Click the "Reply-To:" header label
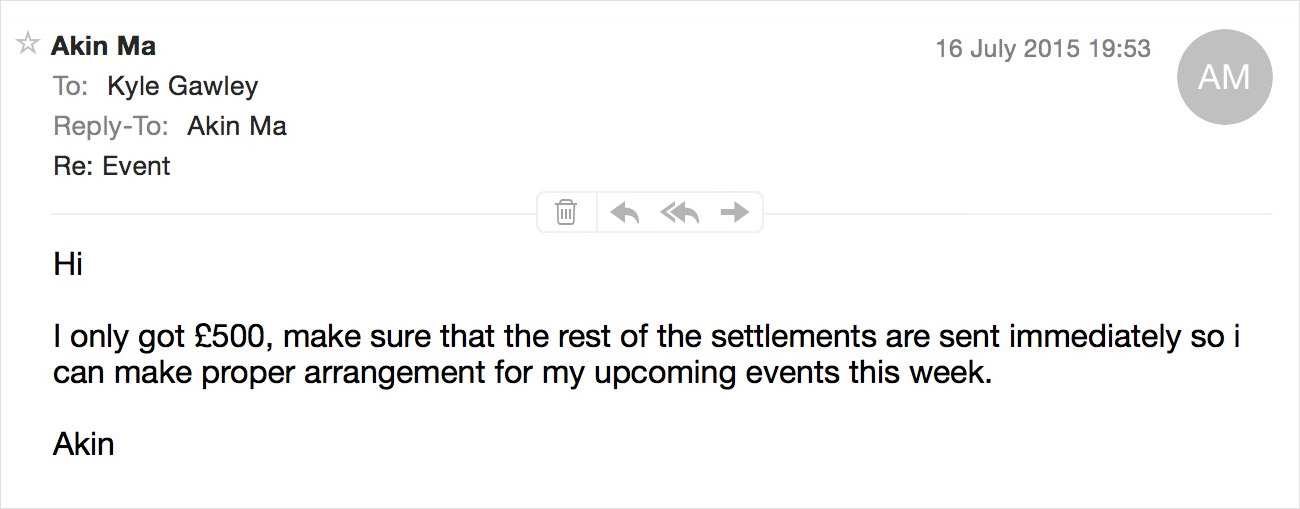 coord(112,127)
